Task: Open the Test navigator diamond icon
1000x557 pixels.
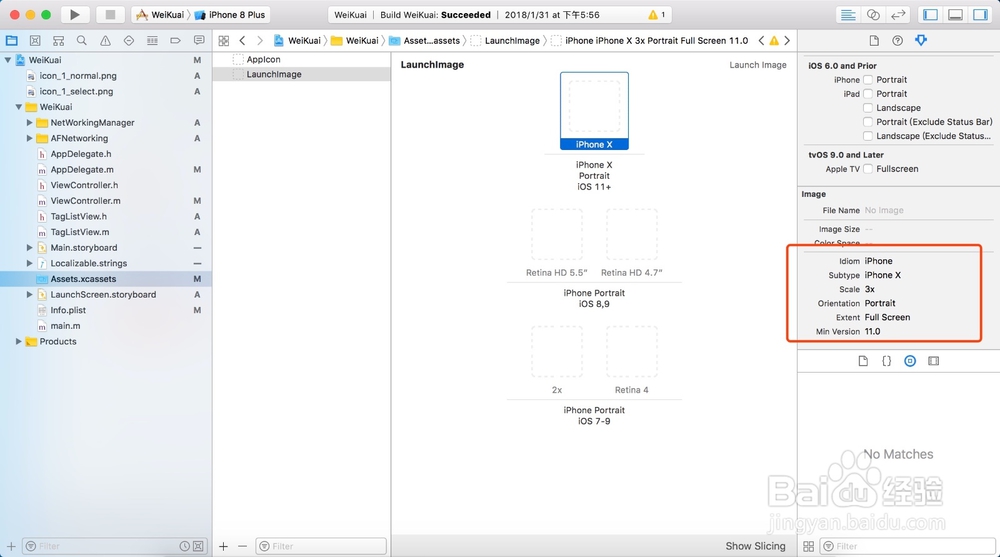Action: (129, 40)
